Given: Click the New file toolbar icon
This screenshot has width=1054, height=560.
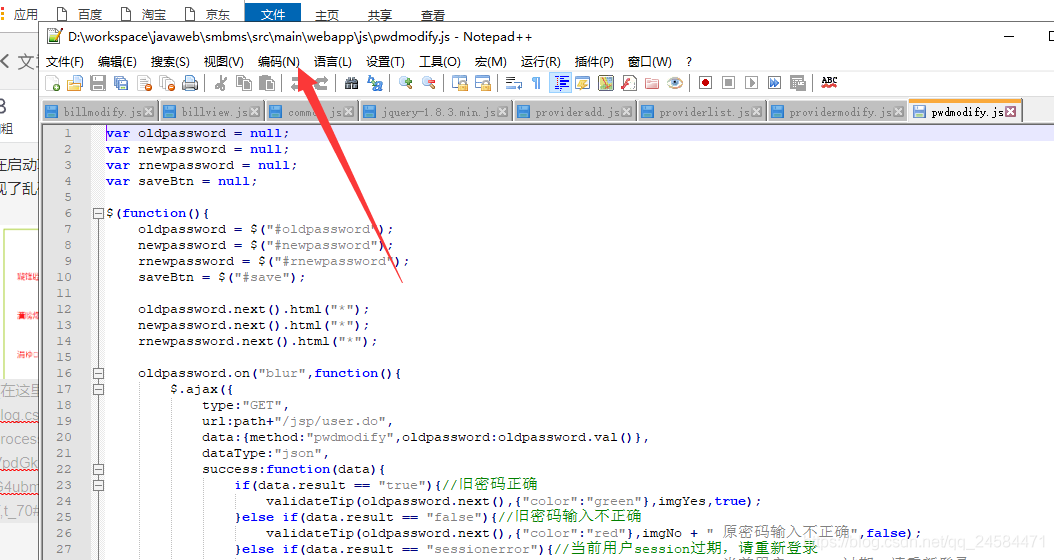Looking at the screenshot, I should [53, 83].
